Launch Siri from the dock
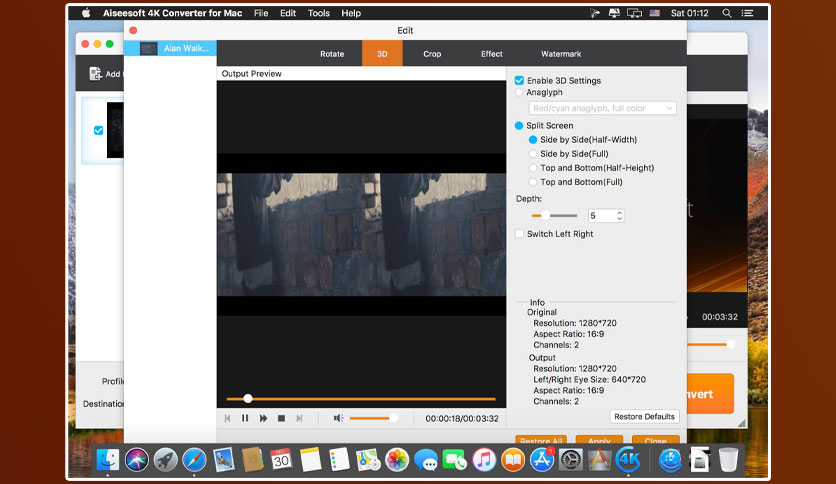The image size is (836, 484). tap(136, 459)
